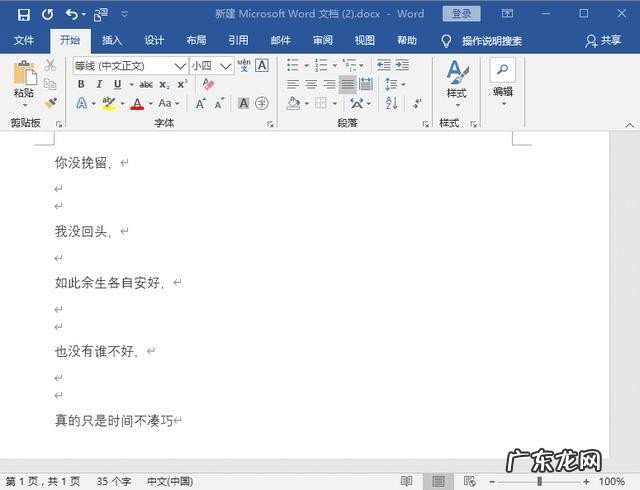
Task: Click the zoom in plus icon
Action: click(587, 482)
